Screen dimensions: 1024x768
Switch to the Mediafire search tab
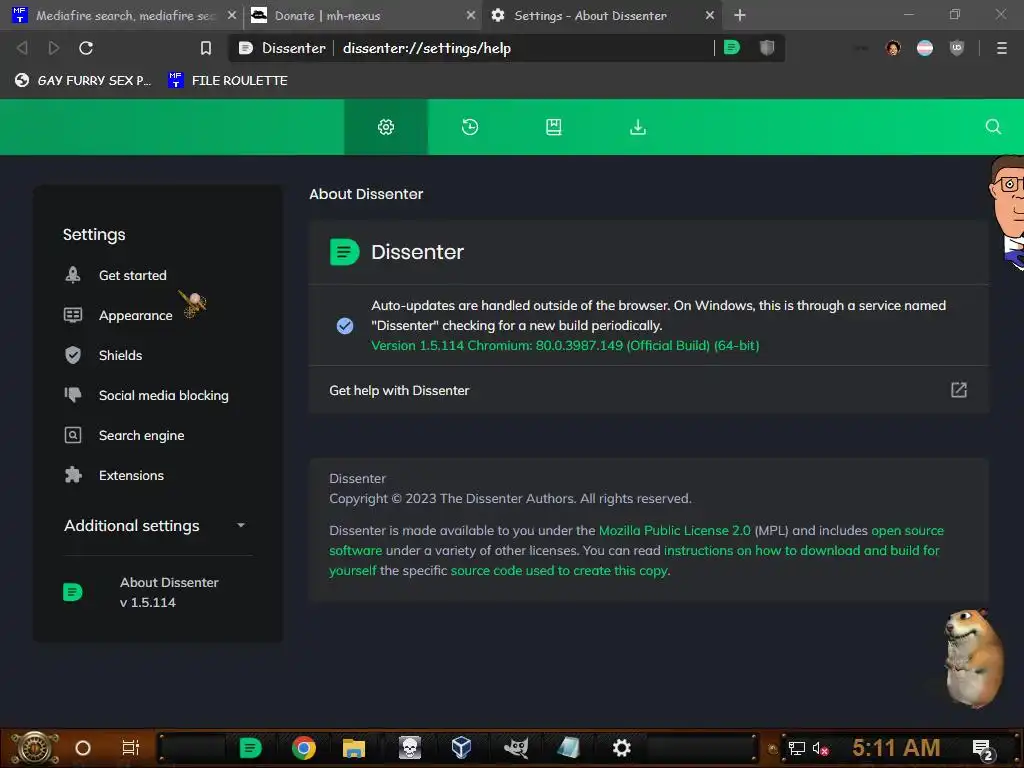coord(124,15)
